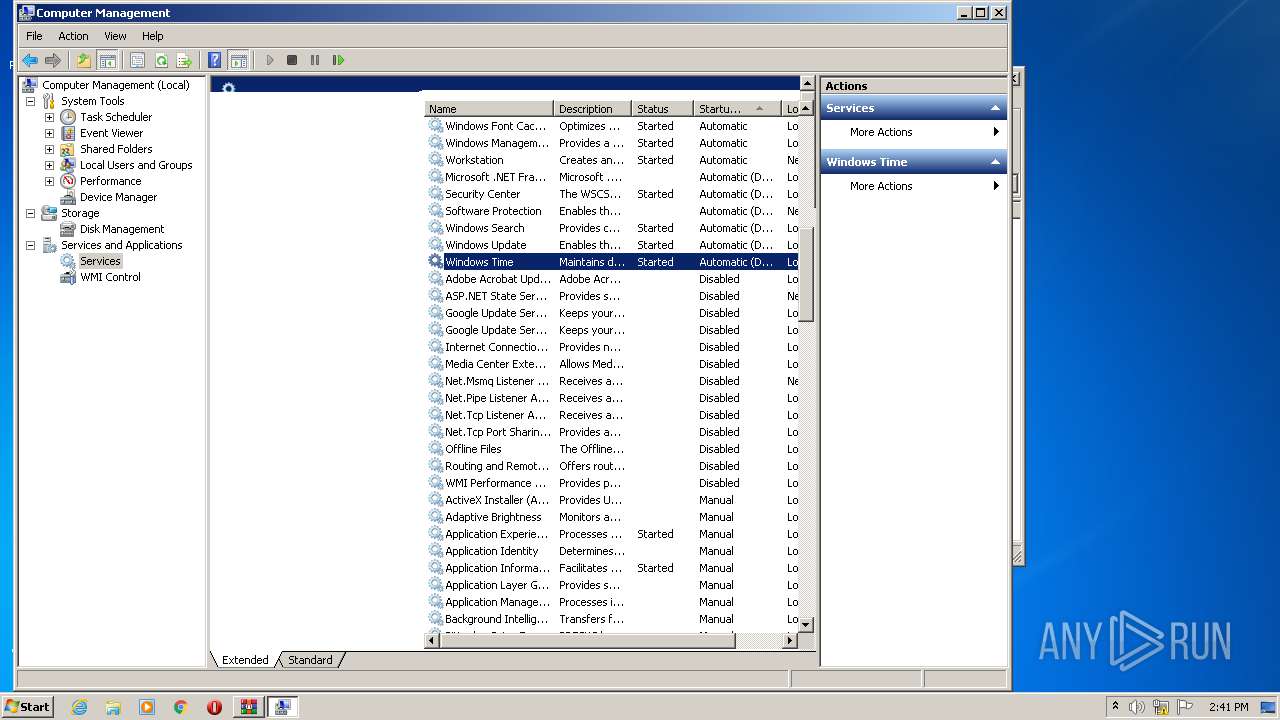The image size is (1280, 720).
Task: Launch Internet Explorer from taskbar
Action: 79,707
